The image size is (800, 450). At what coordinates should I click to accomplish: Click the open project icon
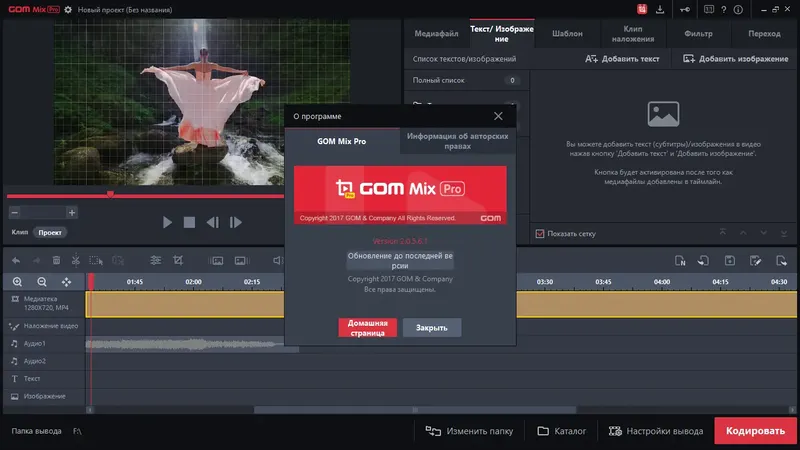pos(704,261)
